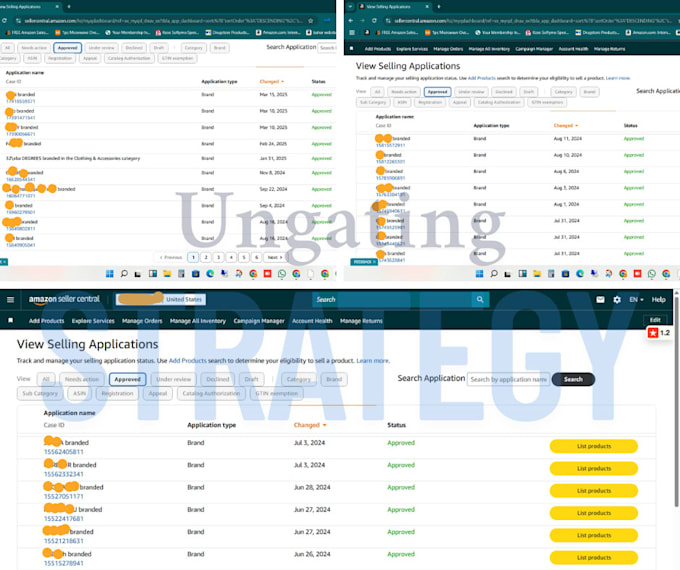
Task: Open the tab search chevron in top-right browser
Action: click(x=350, y=7)
